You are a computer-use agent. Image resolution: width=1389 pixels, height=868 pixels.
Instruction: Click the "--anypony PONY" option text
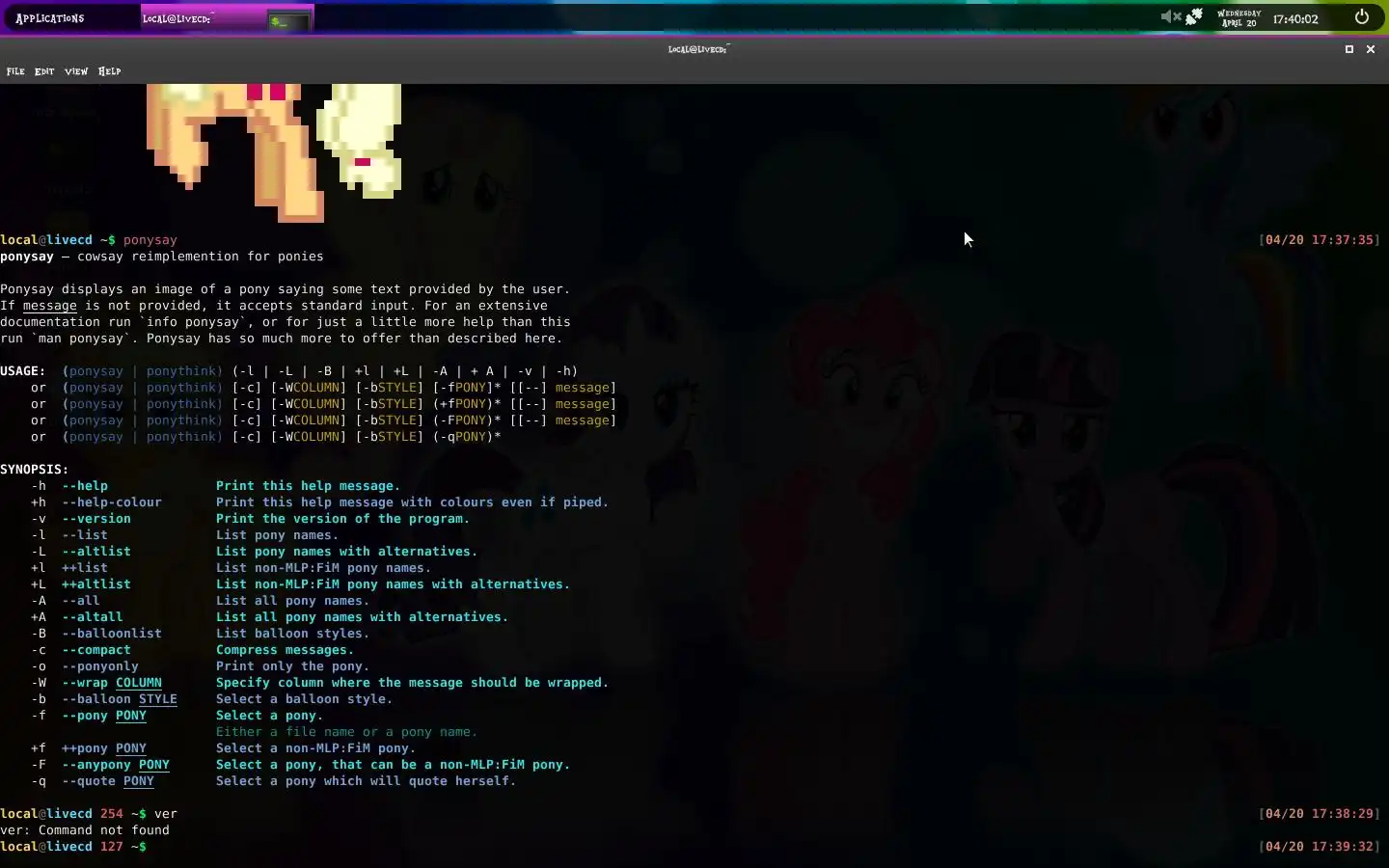[x=116, y=765]
